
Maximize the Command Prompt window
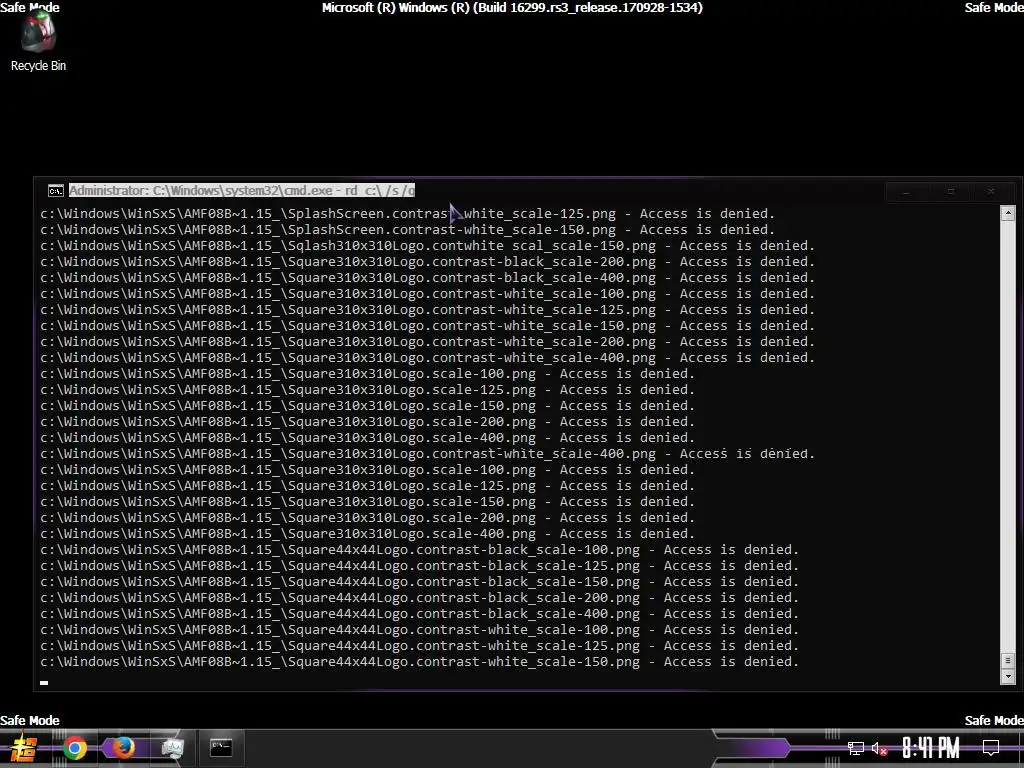tap(950, 191)
